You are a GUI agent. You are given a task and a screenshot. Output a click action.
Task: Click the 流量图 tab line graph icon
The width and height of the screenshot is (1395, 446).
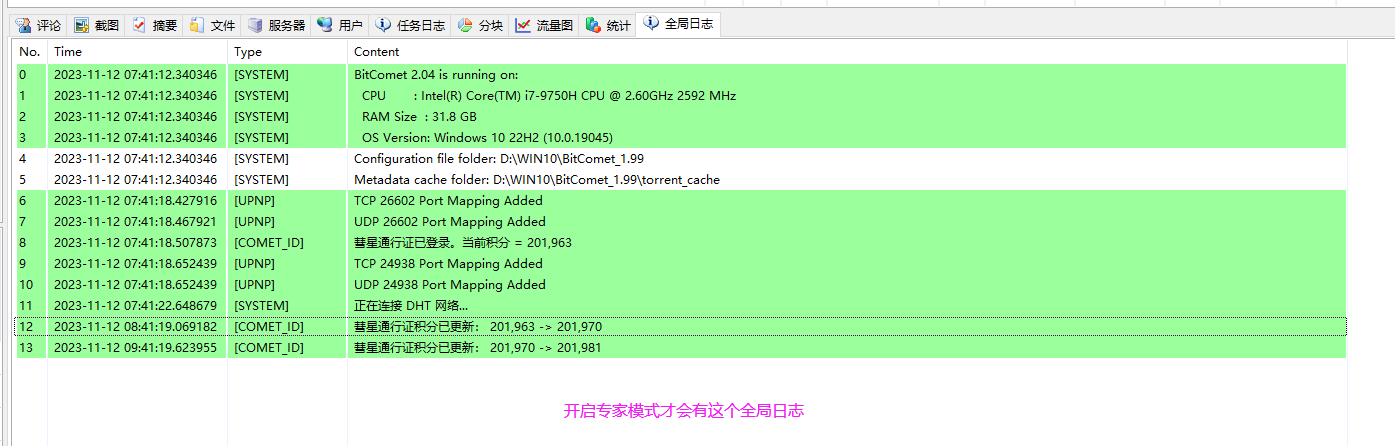523,26
